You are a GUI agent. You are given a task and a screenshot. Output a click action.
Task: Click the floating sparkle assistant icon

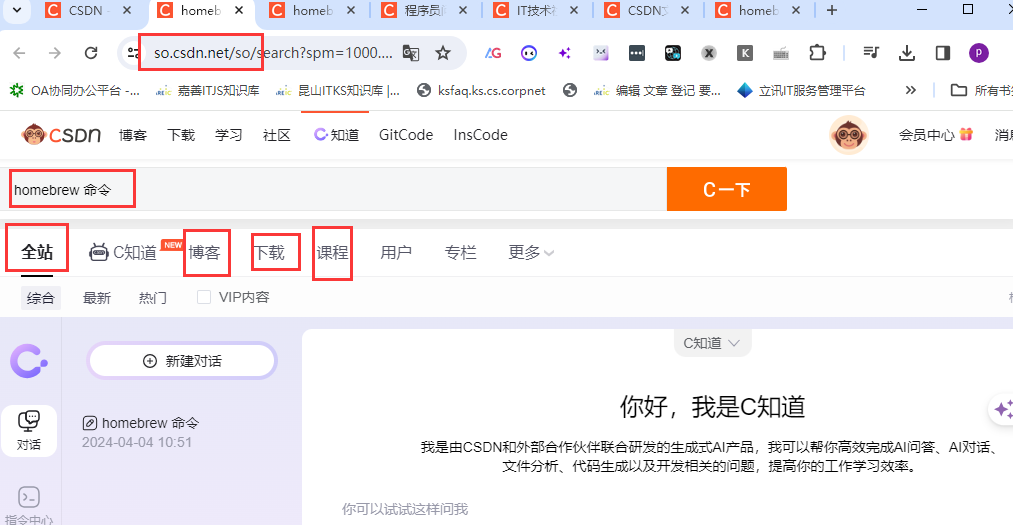pos(1003,409)
